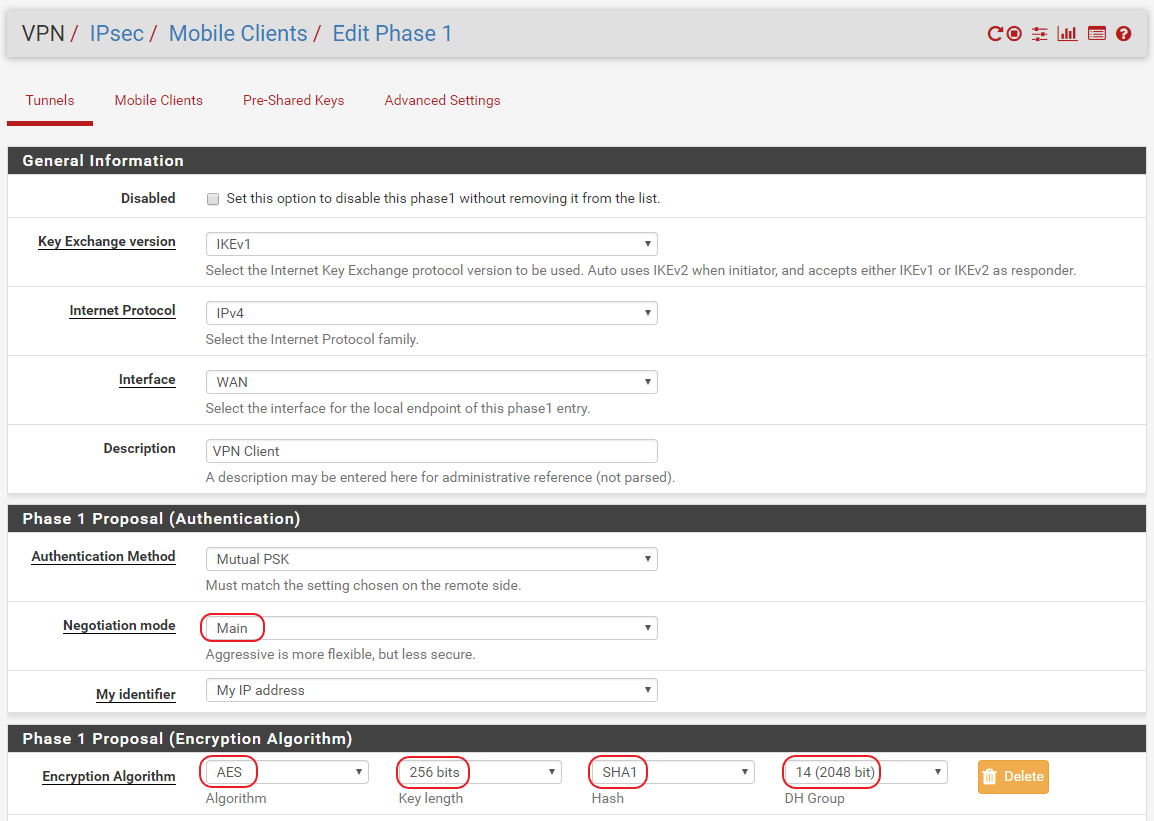Tick the Disabled phase1 checkbox
Viewport: 1154px width, 821px height.
213,199
